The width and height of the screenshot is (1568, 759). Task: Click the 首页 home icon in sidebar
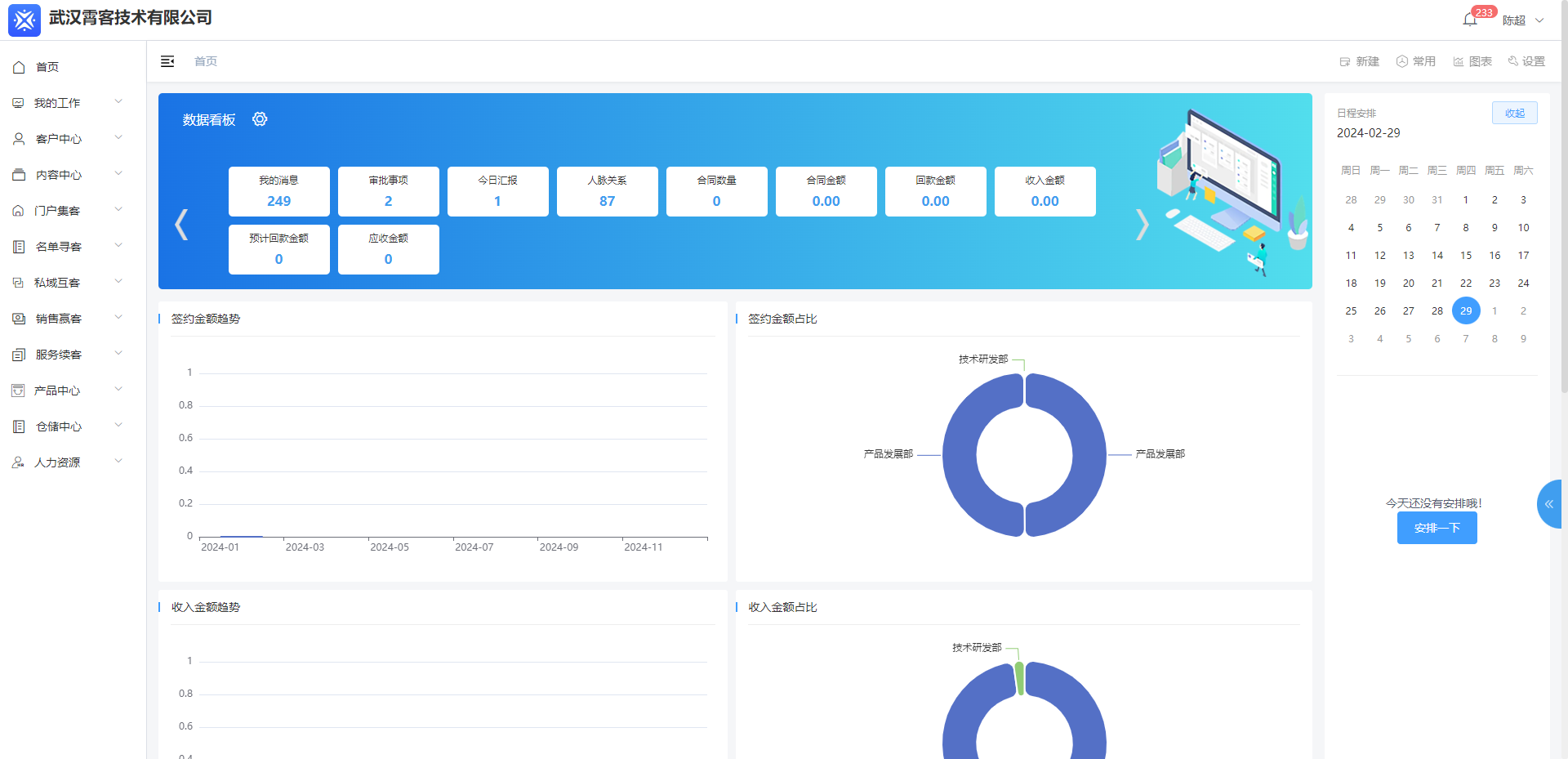coord(19,67)
